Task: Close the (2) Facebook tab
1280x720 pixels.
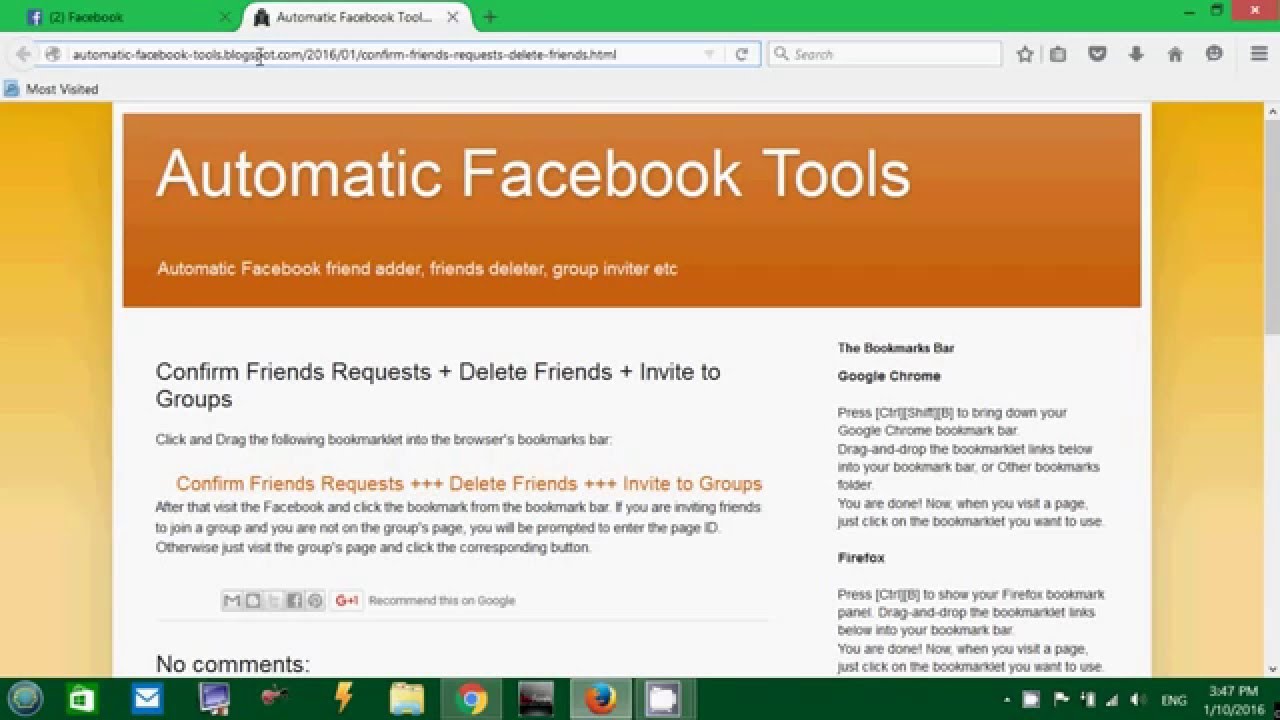Action: tap(225, 17)
